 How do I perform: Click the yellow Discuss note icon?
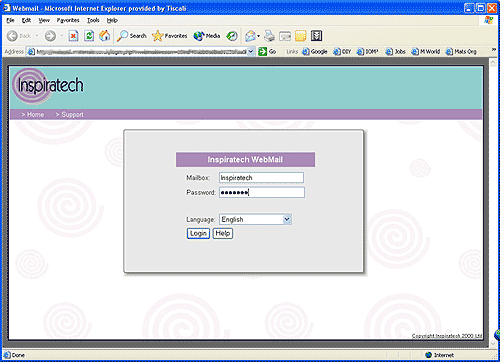click(300, 36)
